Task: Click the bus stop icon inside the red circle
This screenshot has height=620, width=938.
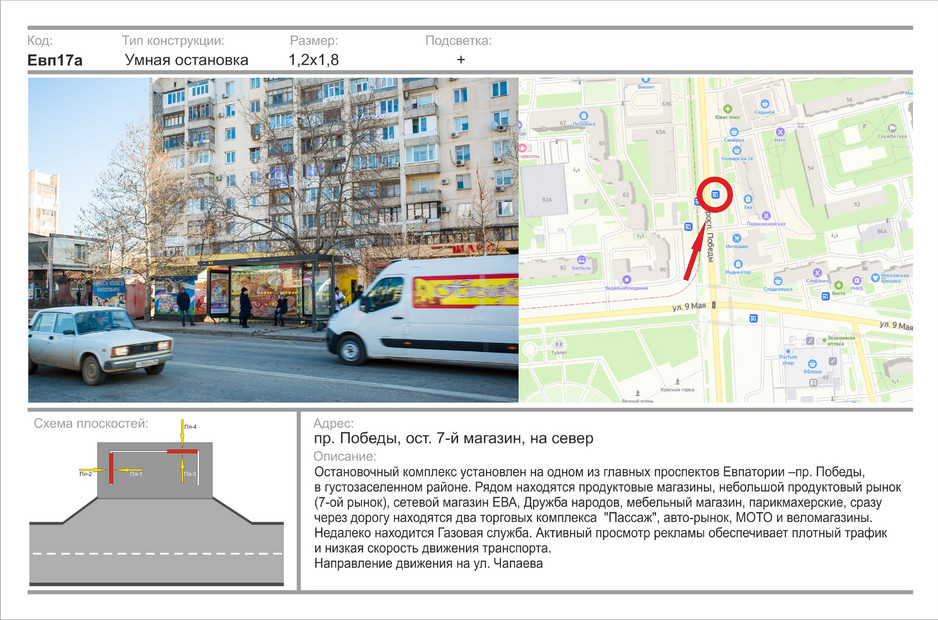Action: point(715,194)
